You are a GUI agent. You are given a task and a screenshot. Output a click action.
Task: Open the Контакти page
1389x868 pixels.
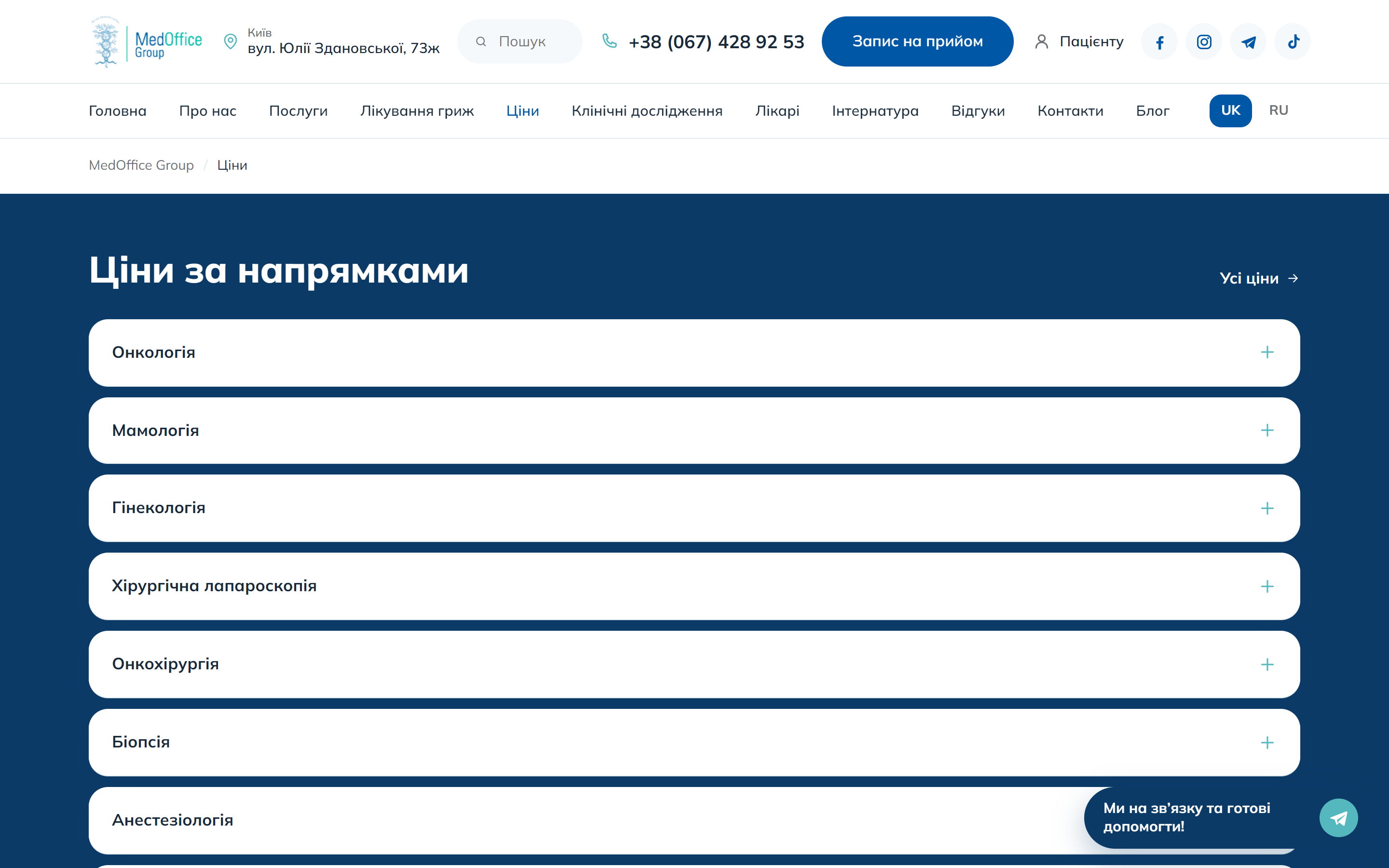(1071, 111)
